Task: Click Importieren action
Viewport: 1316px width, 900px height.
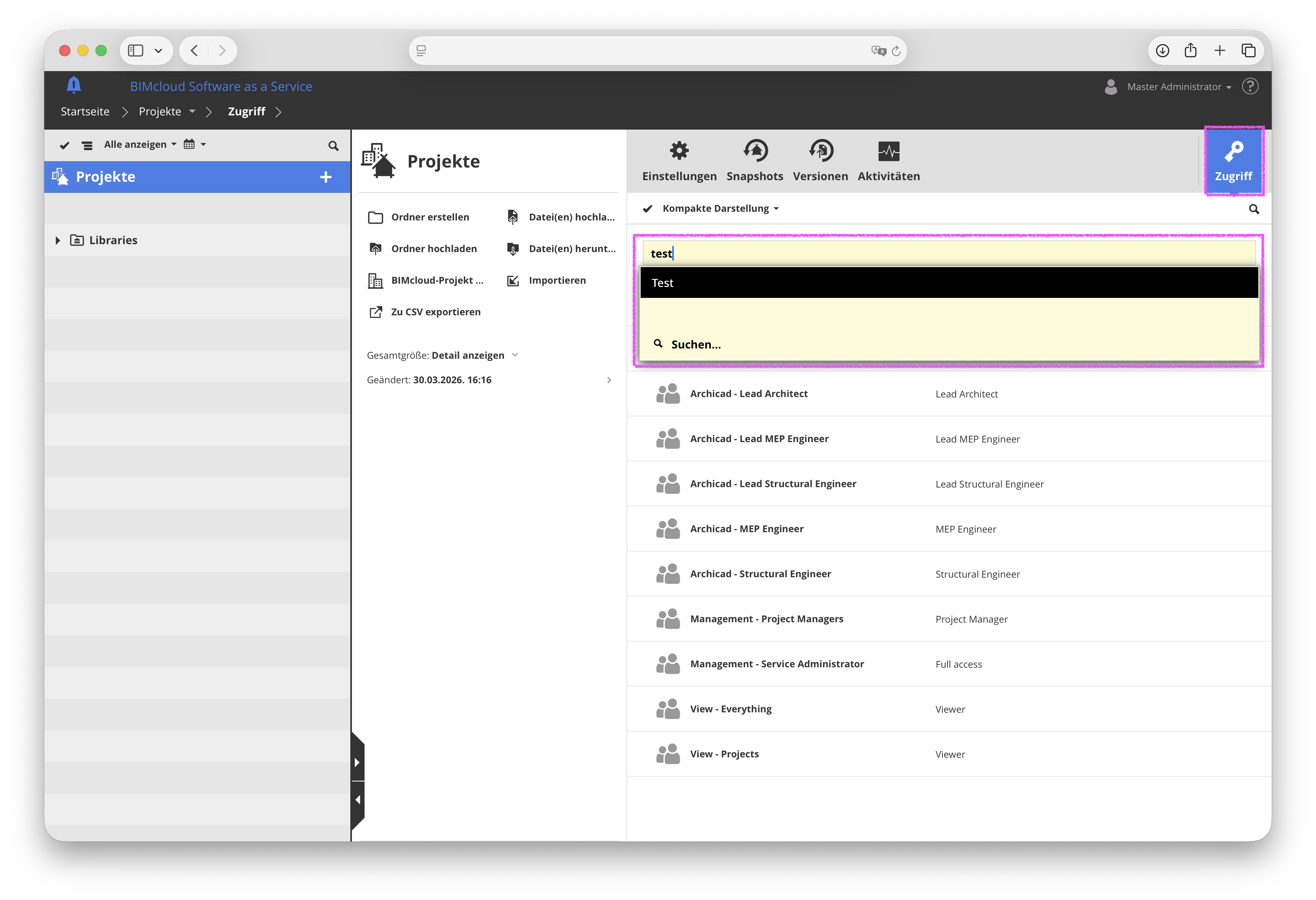Action: click(547, 281)
